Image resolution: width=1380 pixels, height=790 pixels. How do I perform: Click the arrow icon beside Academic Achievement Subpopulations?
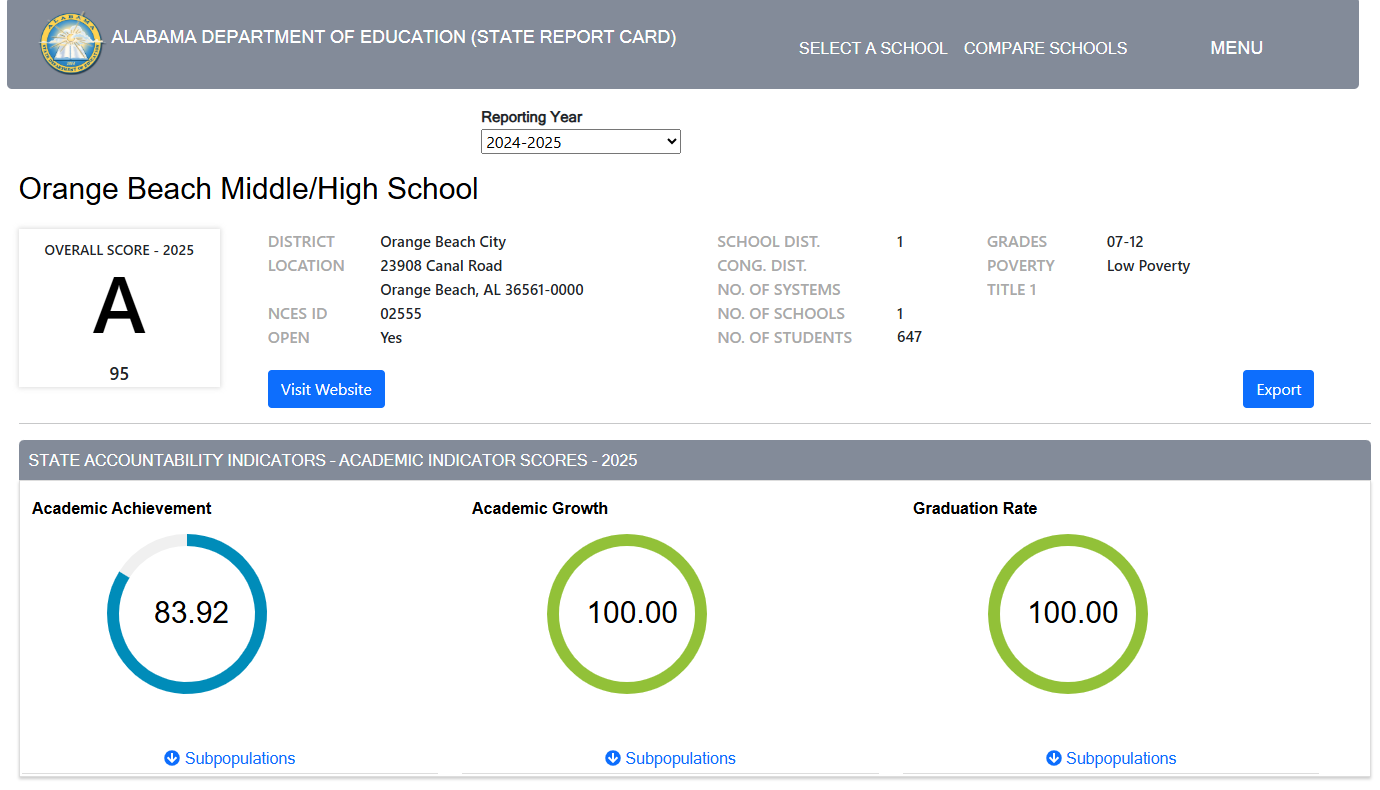pos(170,758)
